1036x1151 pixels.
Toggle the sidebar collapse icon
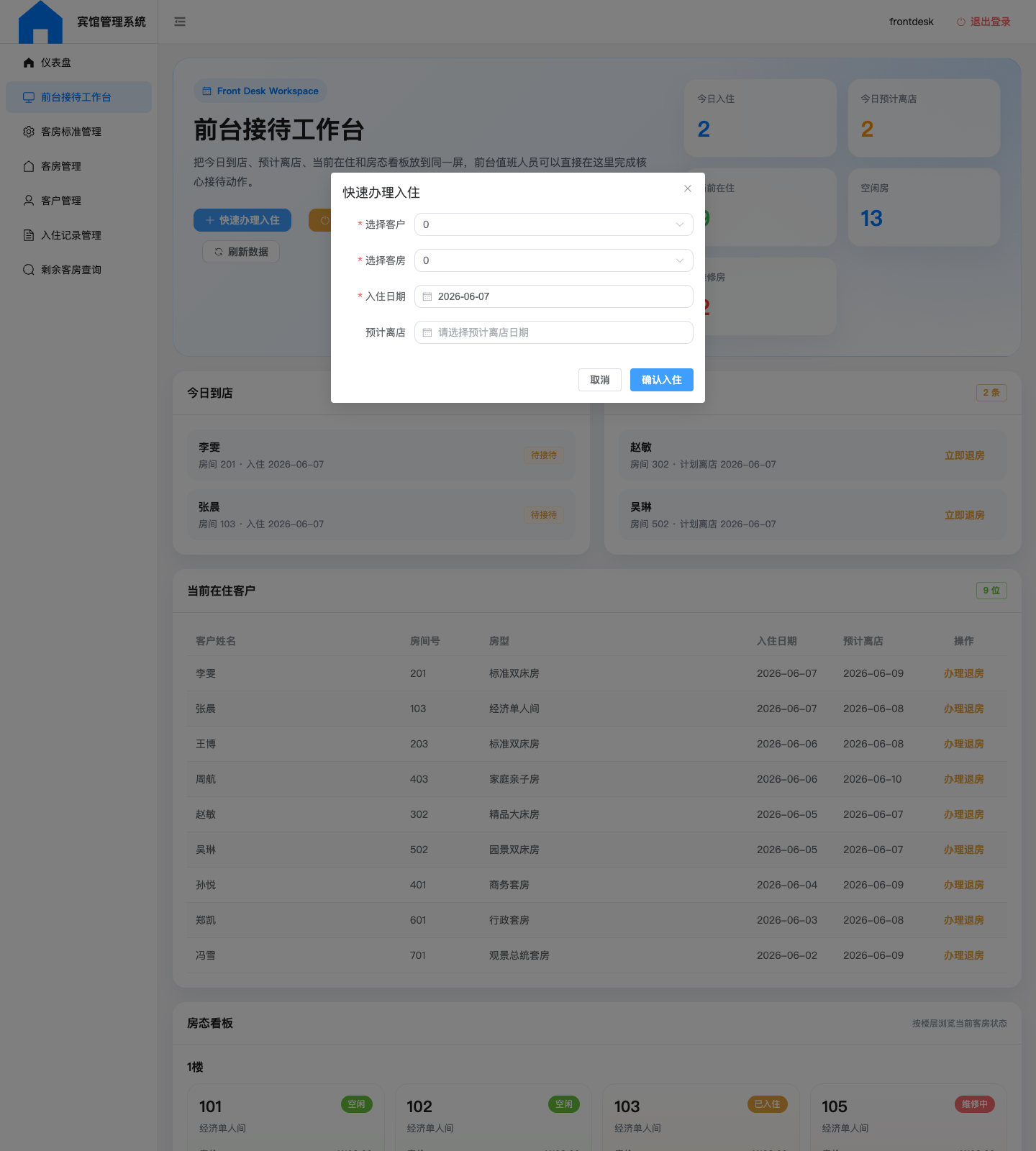click(180, 22)
